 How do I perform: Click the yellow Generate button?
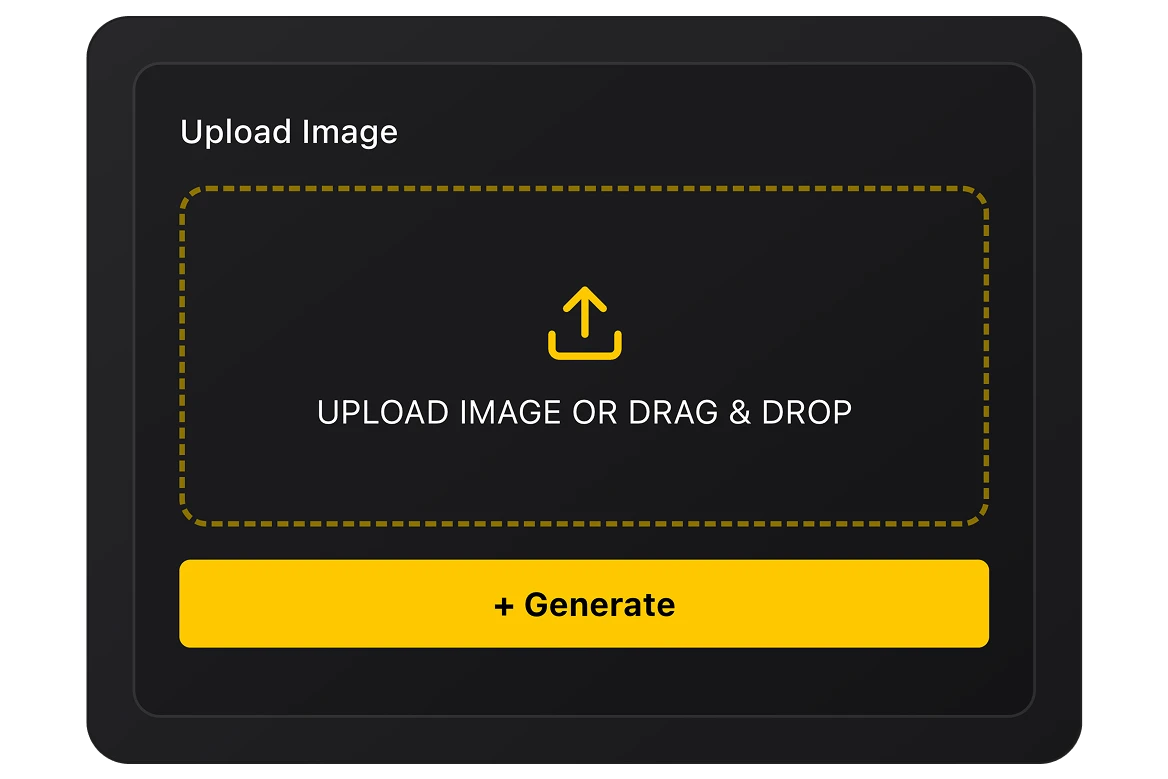(x=584, y=603)
